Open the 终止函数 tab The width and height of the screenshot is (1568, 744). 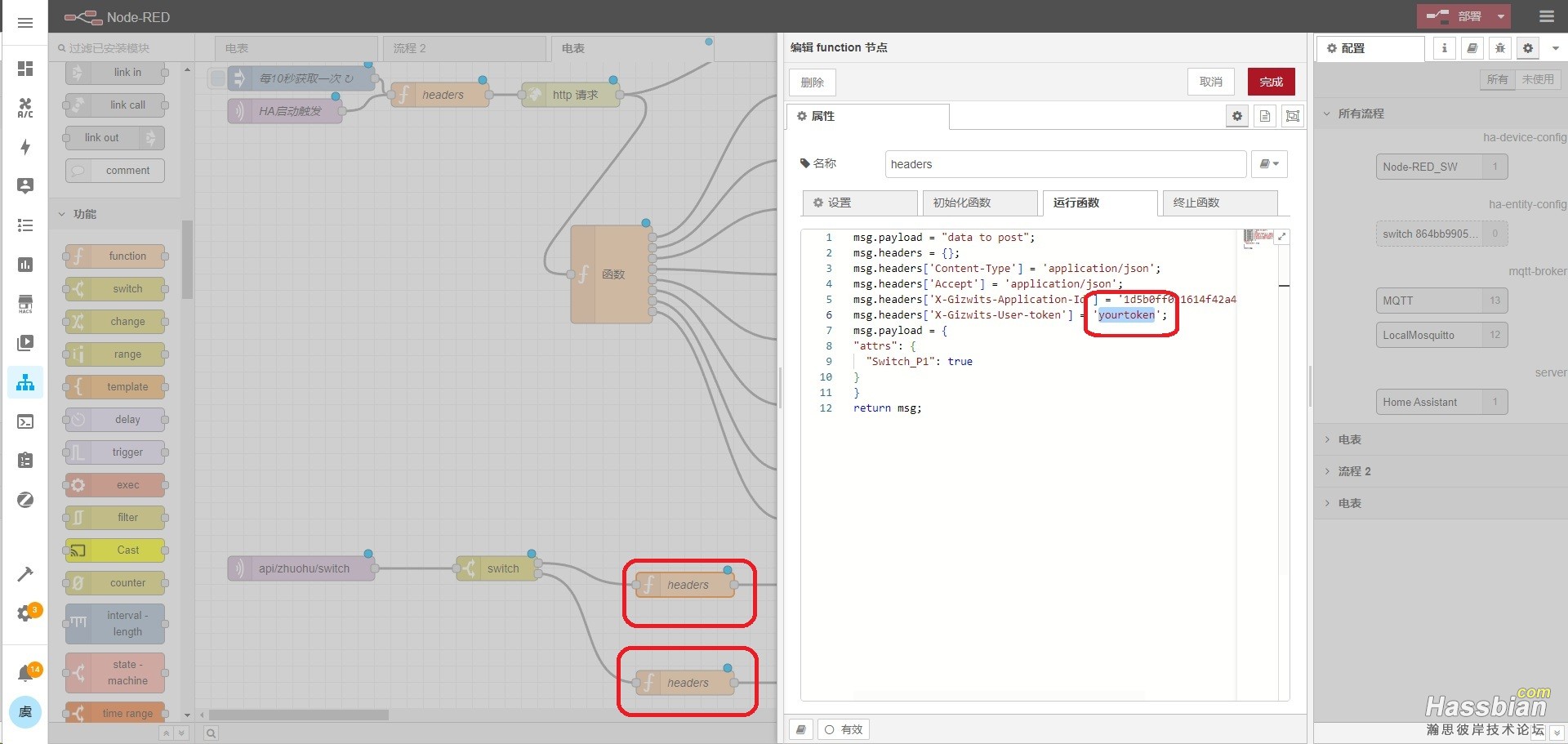pos(1220,203)
